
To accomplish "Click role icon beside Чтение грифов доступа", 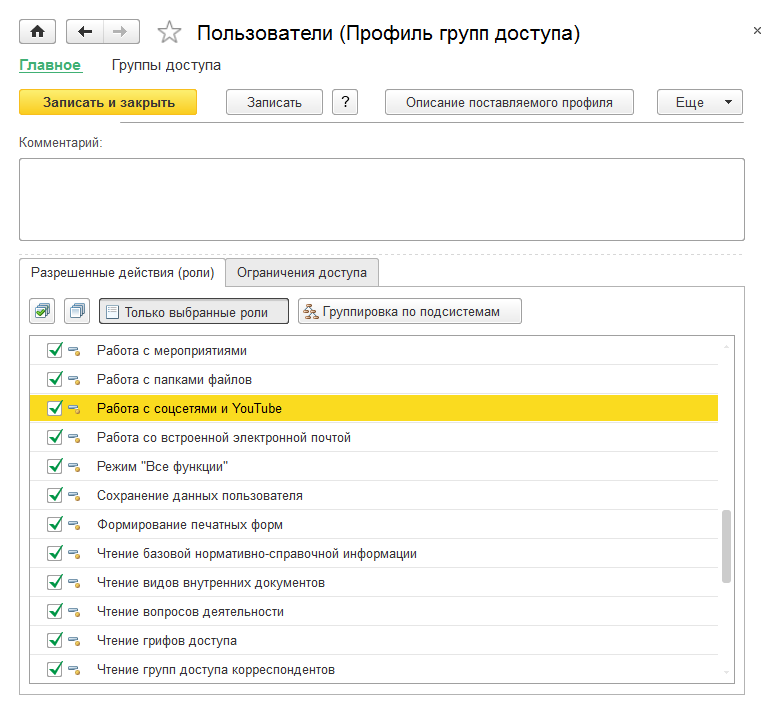I will 74,641.
